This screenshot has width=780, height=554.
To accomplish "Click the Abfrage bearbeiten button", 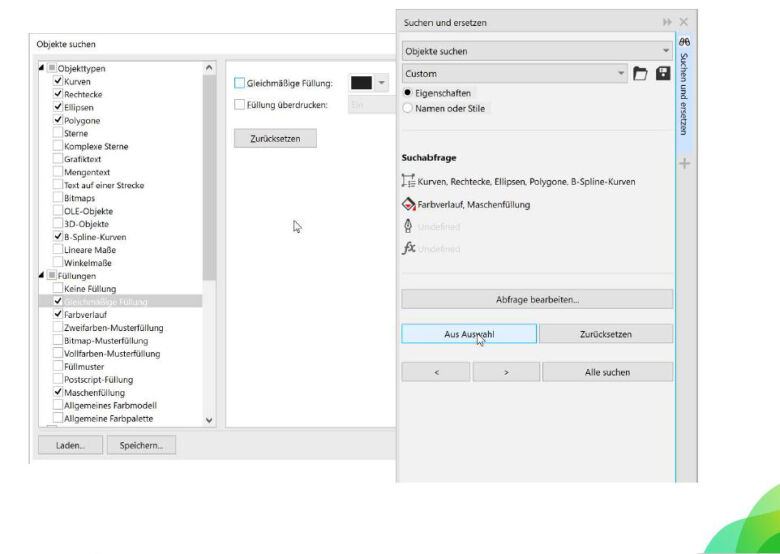I will [537, 299].
